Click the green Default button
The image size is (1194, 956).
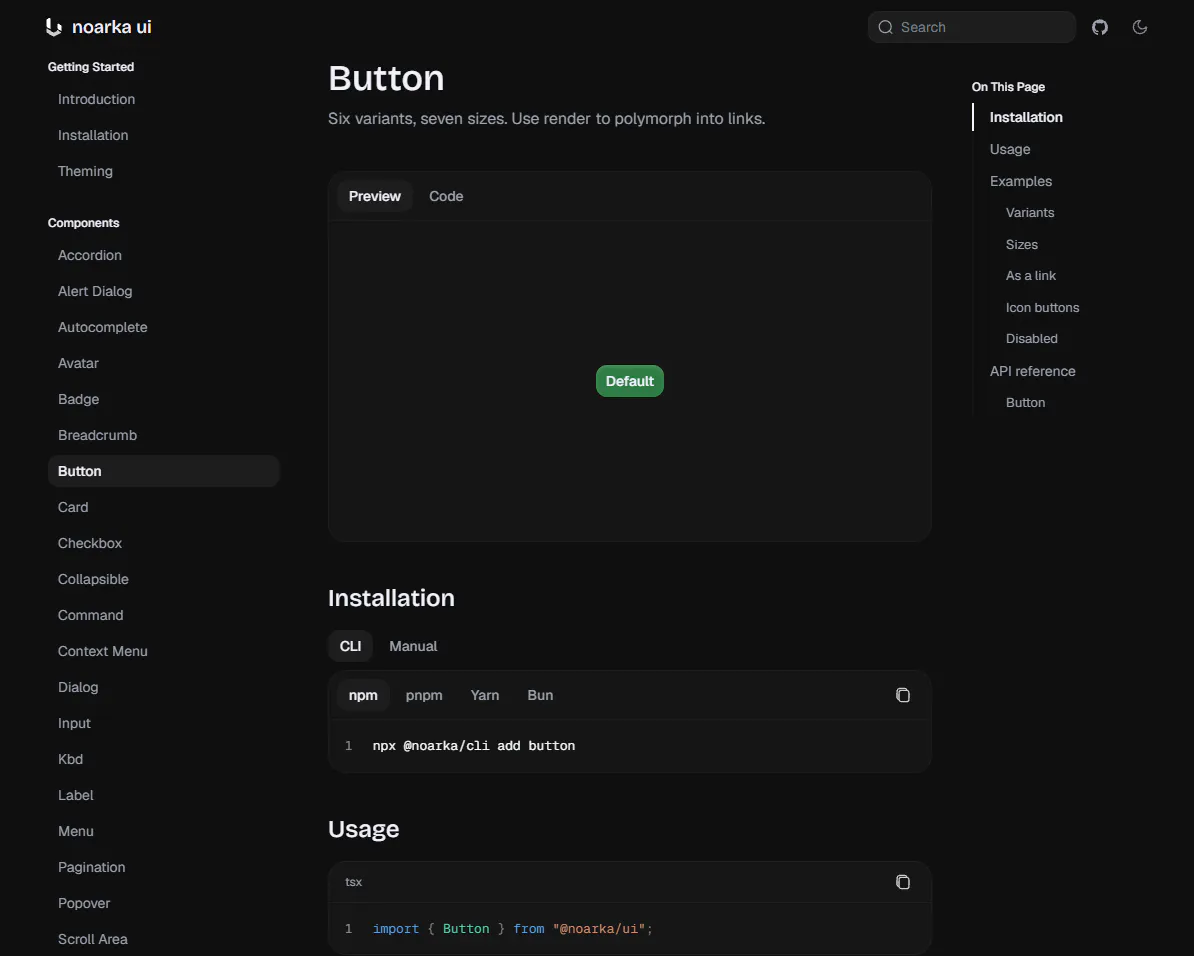pos(630,381)
